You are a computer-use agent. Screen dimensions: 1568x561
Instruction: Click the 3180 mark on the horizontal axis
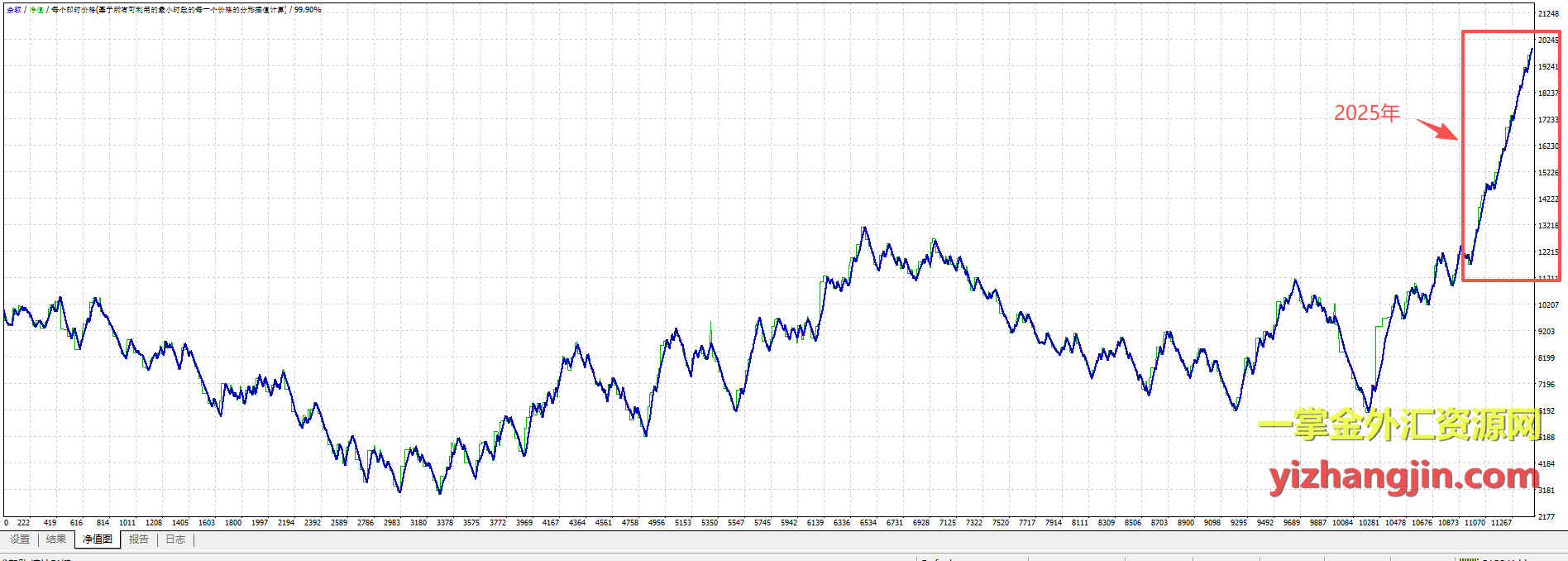pyautogui.click(x=418, y=523)
